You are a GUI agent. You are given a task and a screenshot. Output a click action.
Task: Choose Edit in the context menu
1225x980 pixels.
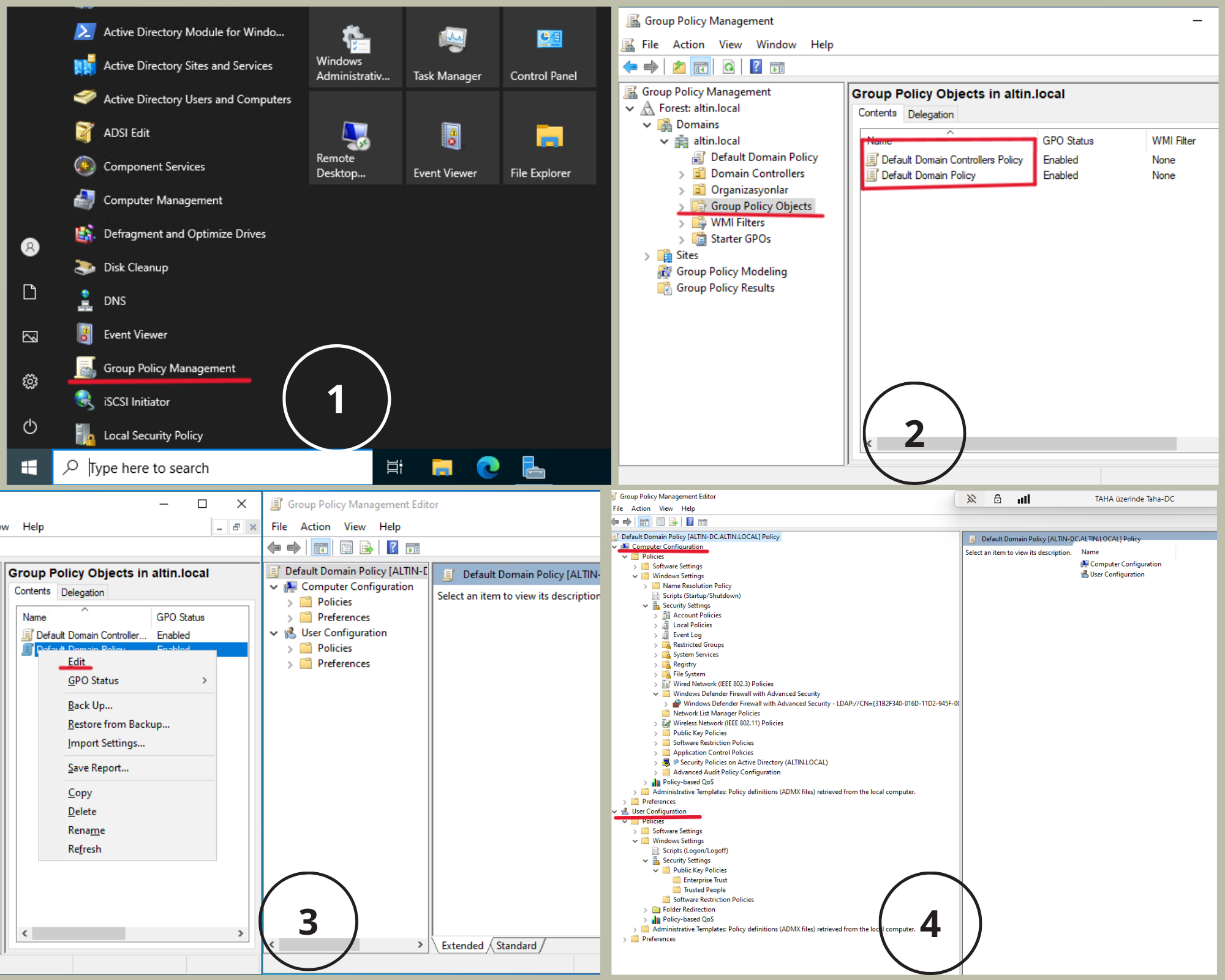point(77,661)
